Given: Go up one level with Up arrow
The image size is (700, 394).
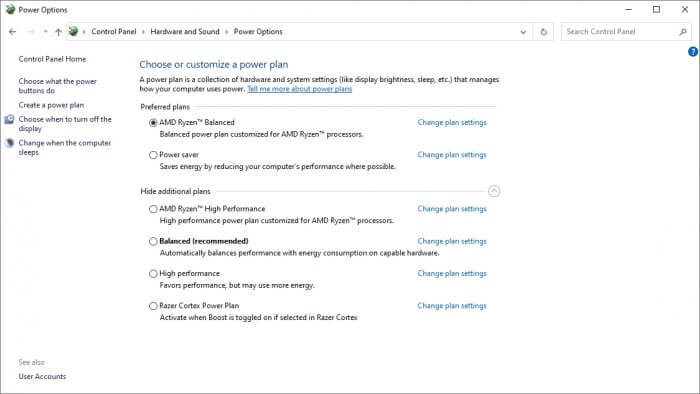Looking at the screenshot, I should coord(58,32).
